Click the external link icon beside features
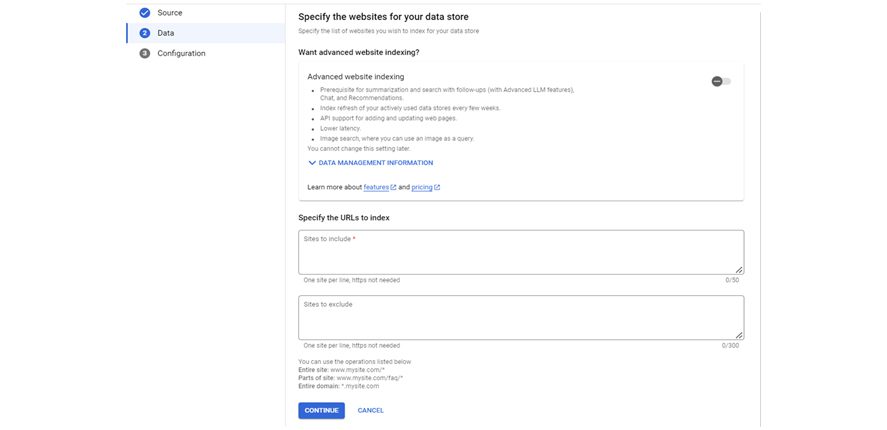The image size is (887, 430). click(x=393, y=187)
